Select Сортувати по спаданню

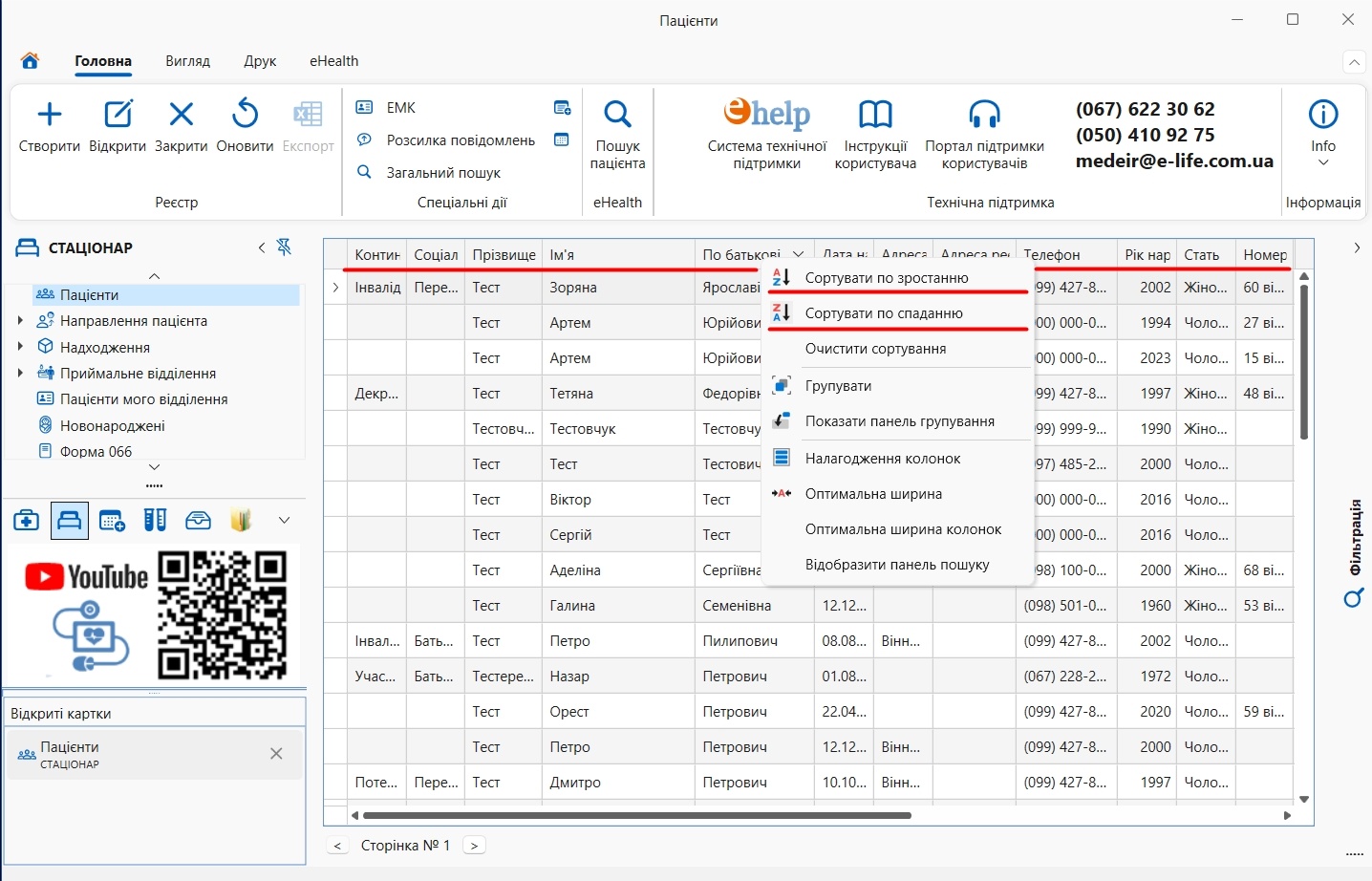pos(897,313)
